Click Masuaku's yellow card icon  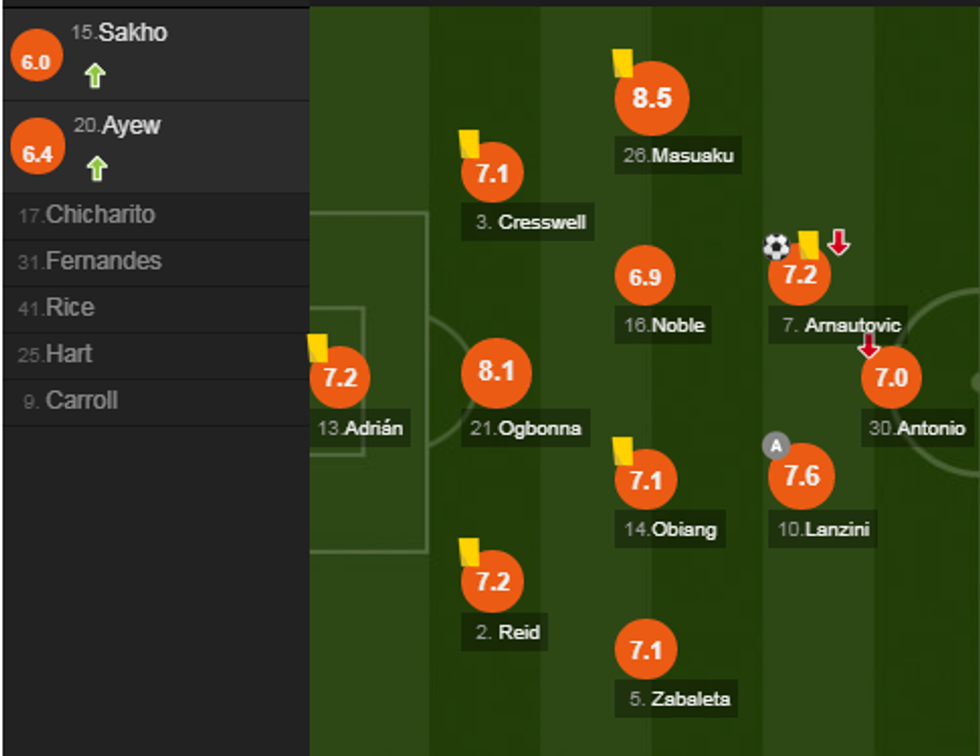623,64
